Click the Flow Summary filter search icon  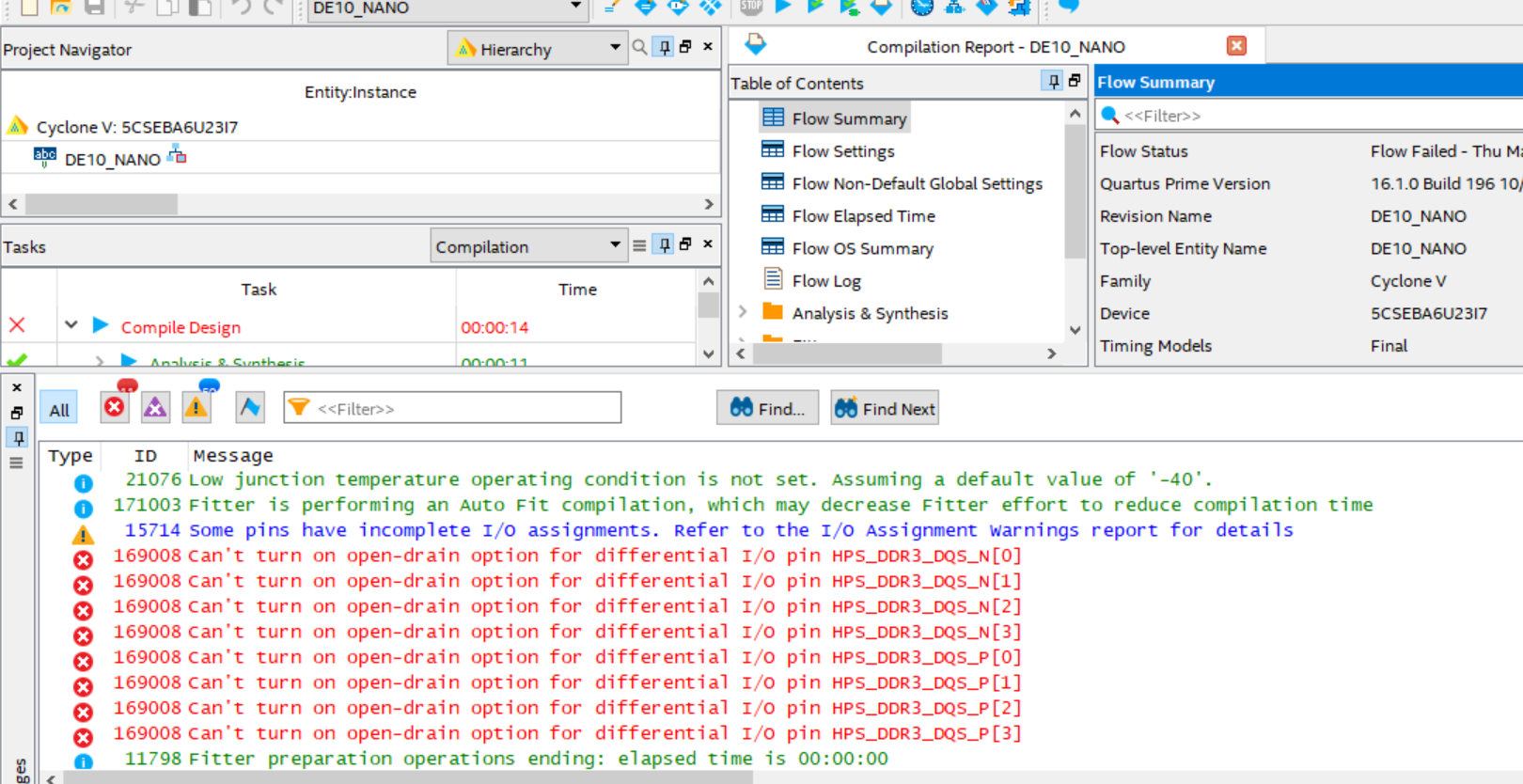click(1110, 115)
